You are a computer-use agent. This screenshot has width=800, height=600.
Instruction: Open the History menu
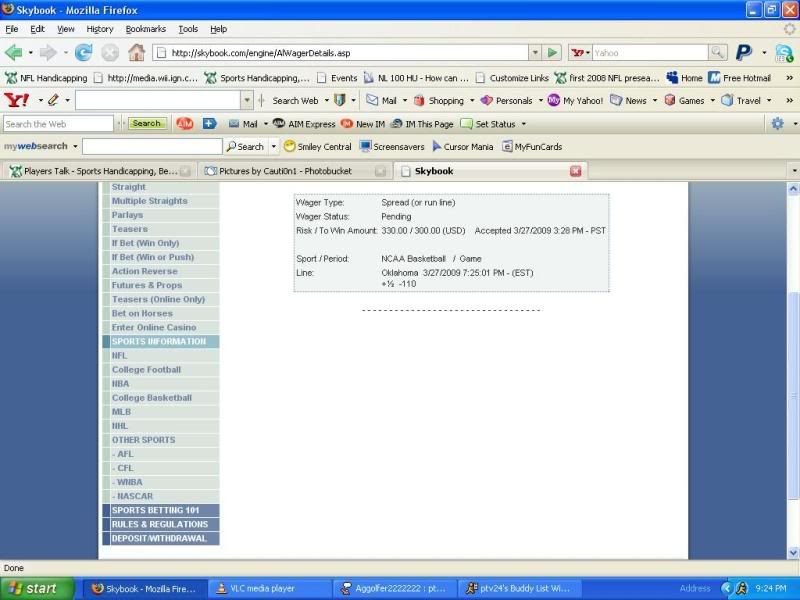pyautogui.click(x=99, y=29)
